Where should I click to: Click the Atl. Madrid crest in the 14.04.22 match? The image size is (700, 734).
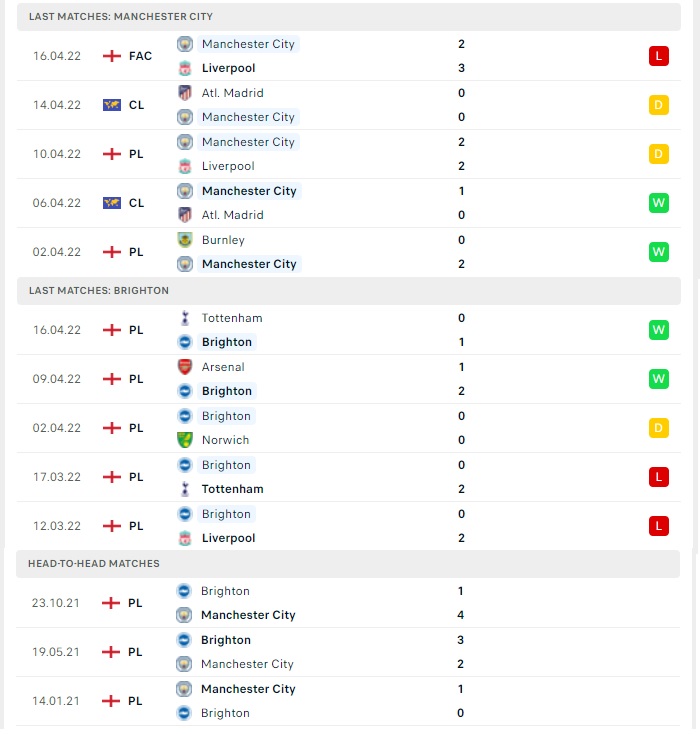coord(185,93)
